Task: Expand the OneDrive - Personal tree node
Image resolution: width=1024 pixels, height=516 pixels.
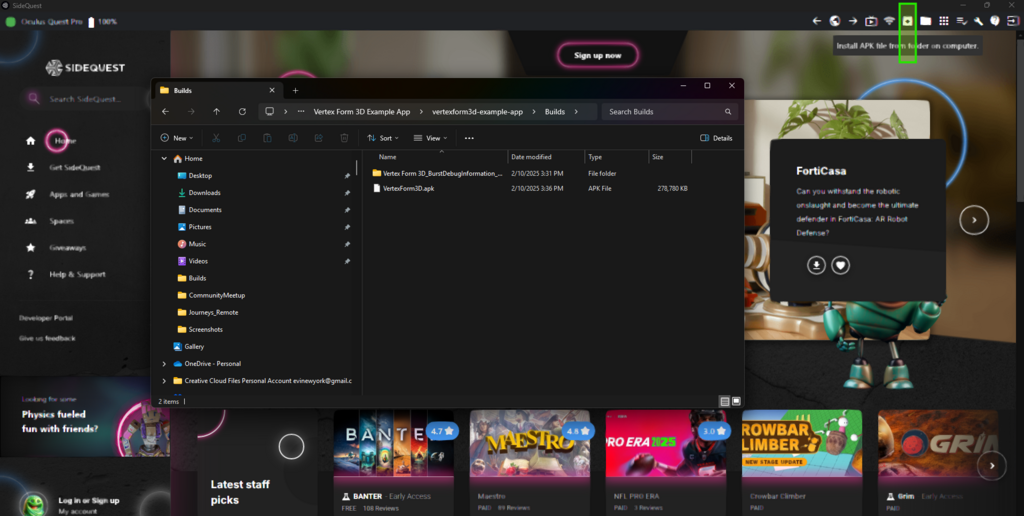Action: pyautogui.click(x=164, y=364)
